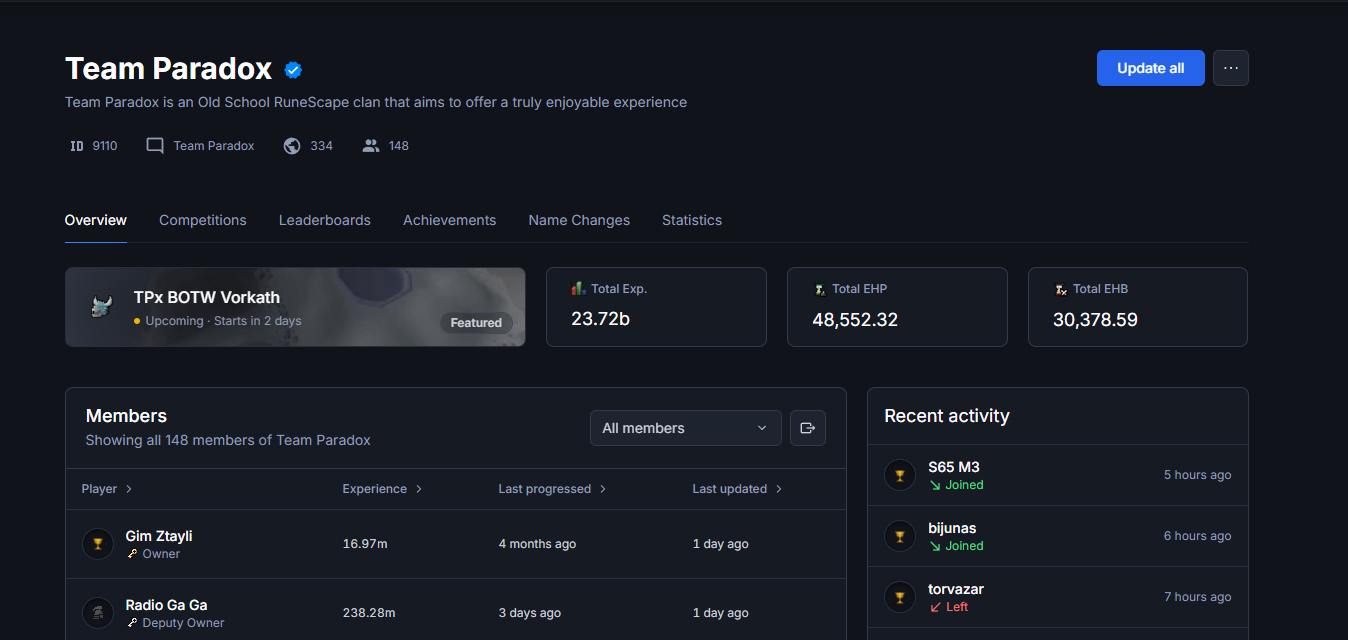
Task: Click the Featured badge on the competition card
Action: (476, 323)
